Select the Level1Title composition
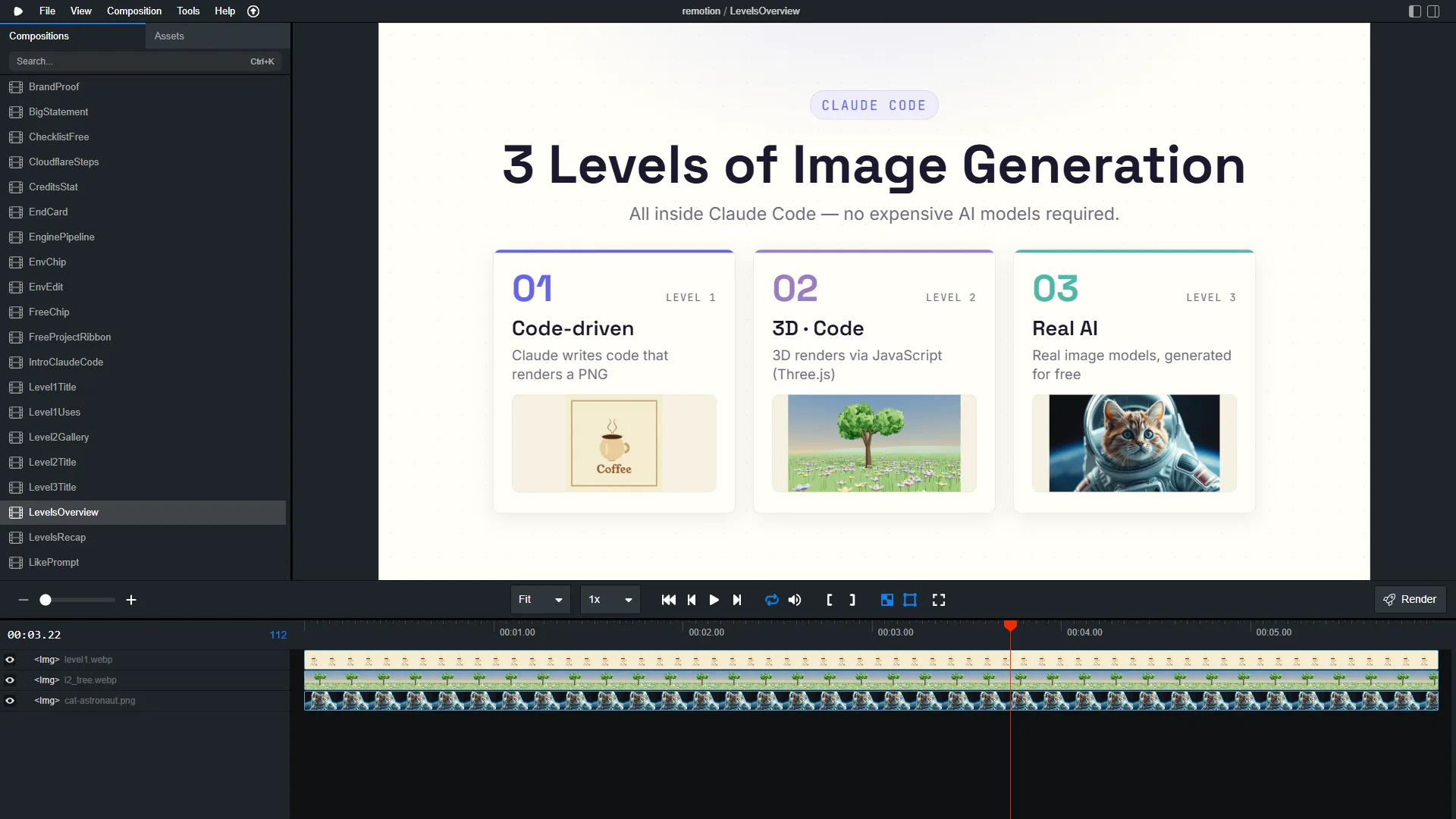The image size is (1456, 819). (143, 388)
